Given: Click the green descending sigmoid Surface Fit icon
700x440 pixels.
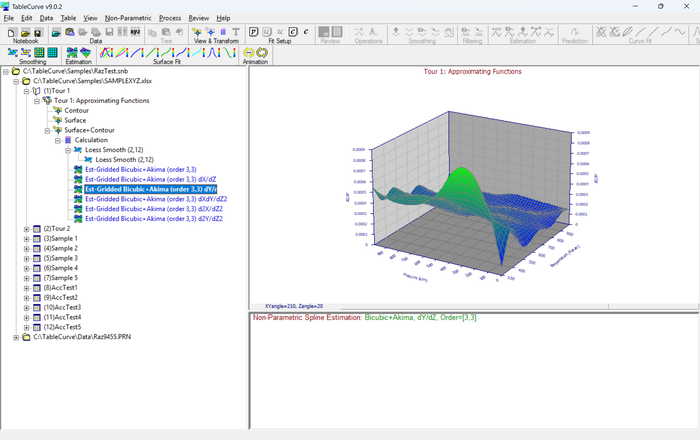Looking at the screenshot, I should [x=229, y=53].
